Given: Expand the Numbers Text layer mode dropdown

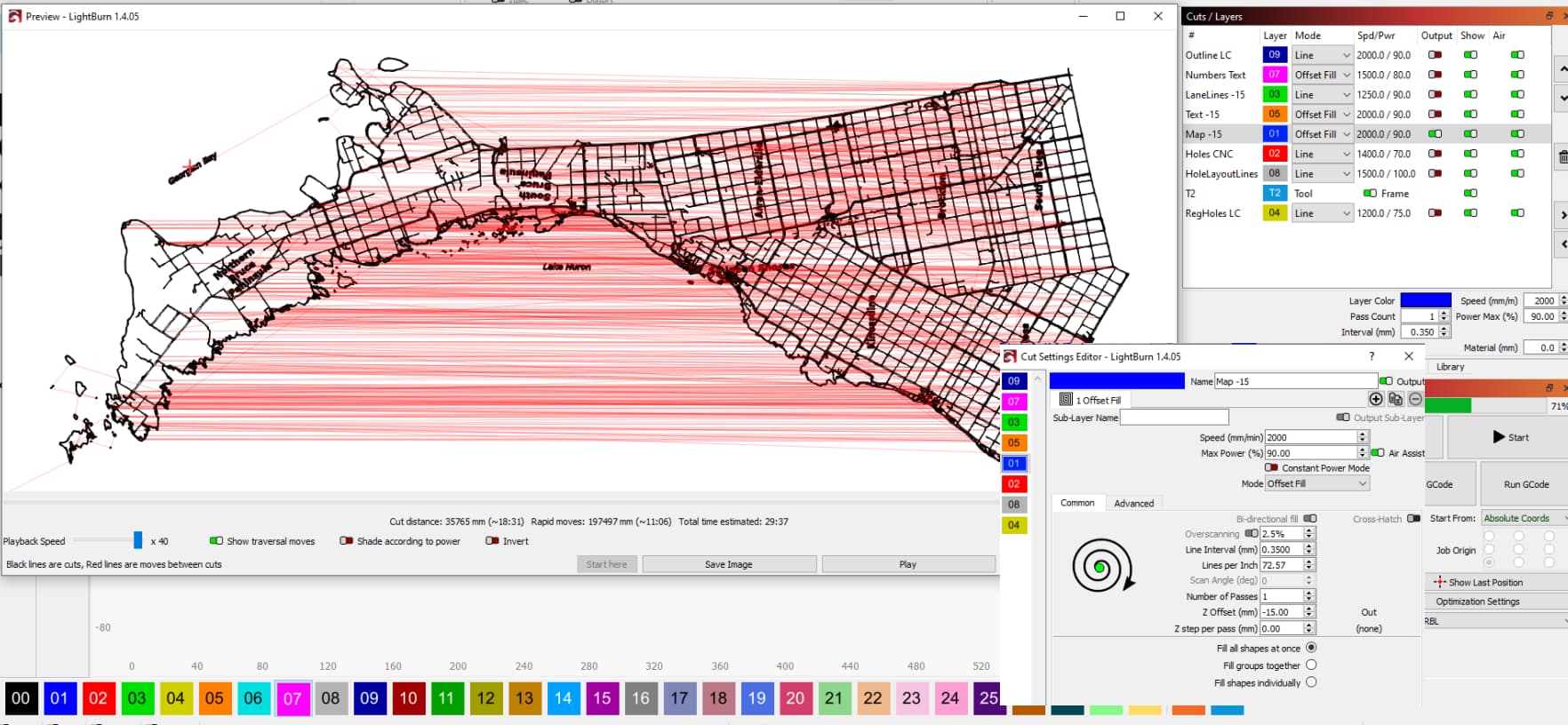Looking at the screenshot, I should tap(1322, 75).
